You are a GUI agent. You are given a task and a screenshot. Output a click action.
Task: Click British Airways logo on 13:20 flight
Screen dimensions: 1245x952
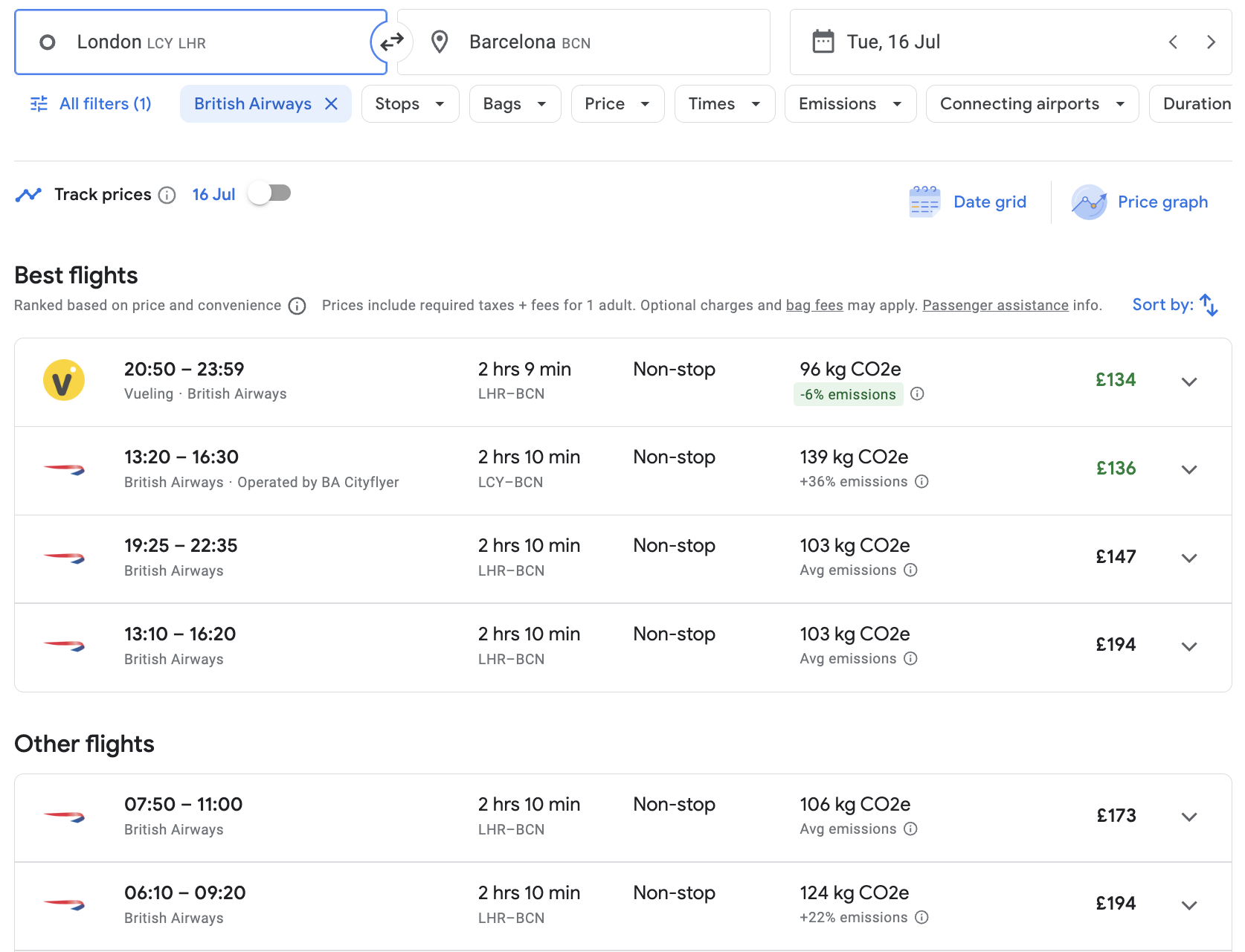click(64, 469)
